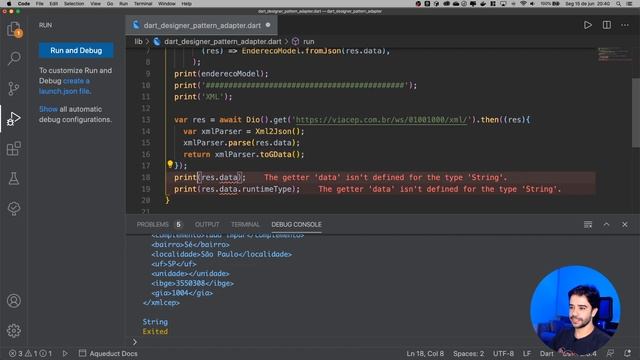The height and width of the screenshot is (360, 640).
Task: Change language mode Dart
Action: pos(547,353)
